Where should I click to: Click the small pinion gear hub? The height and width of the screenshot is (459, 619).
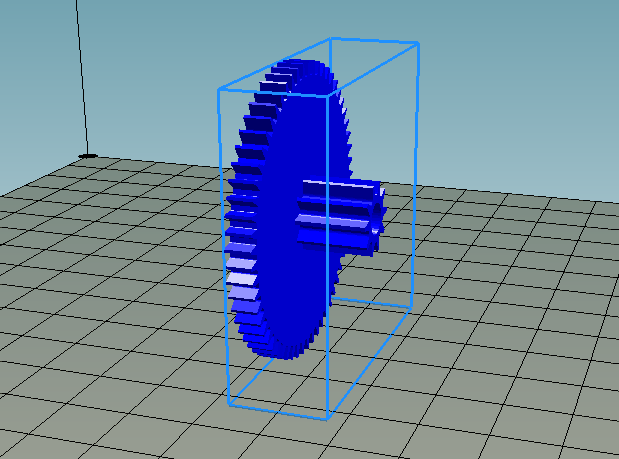coord(340,217)
